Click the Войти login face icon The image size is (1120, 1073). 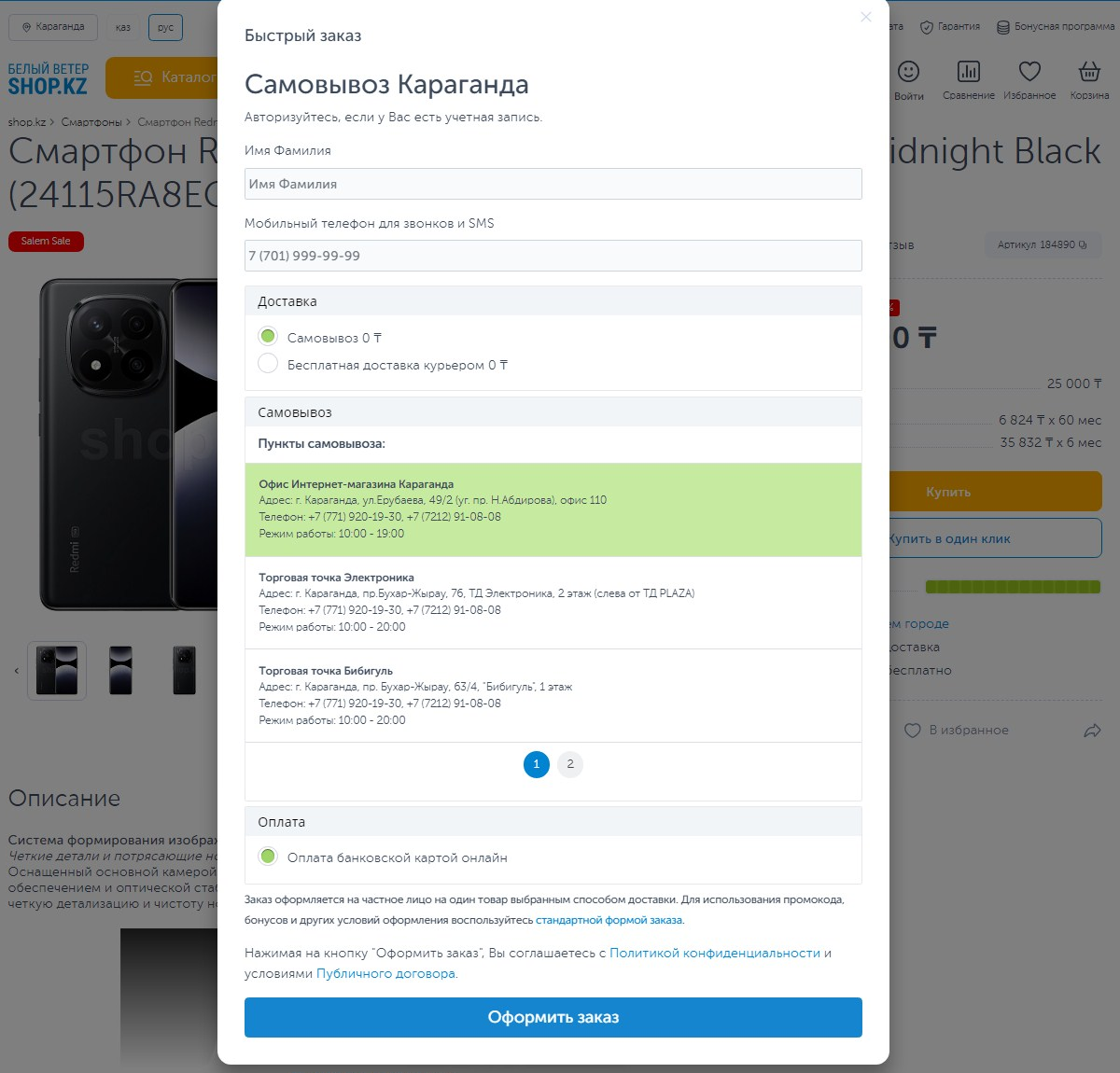click(908, 73)
